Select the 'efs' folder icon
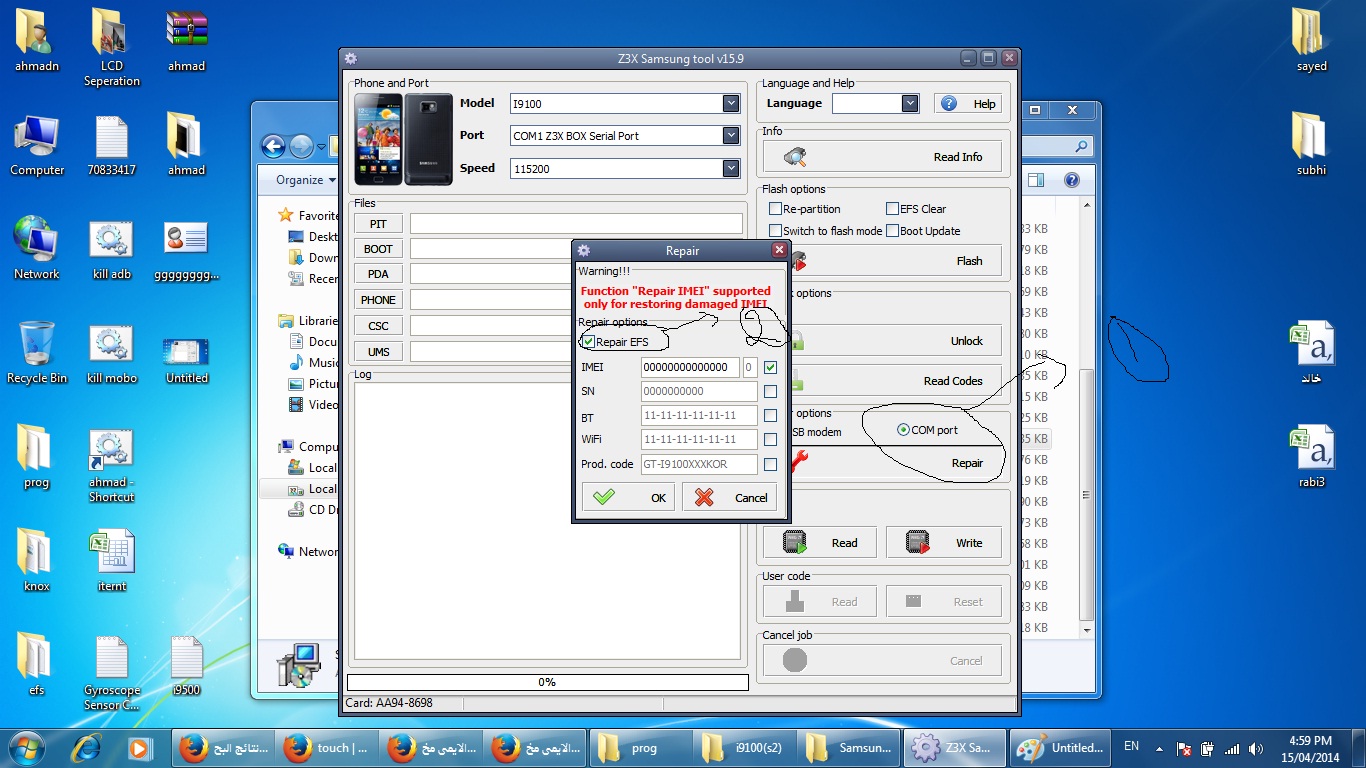Viewport: 1366px width, 768px height. [x=37, y=665]
